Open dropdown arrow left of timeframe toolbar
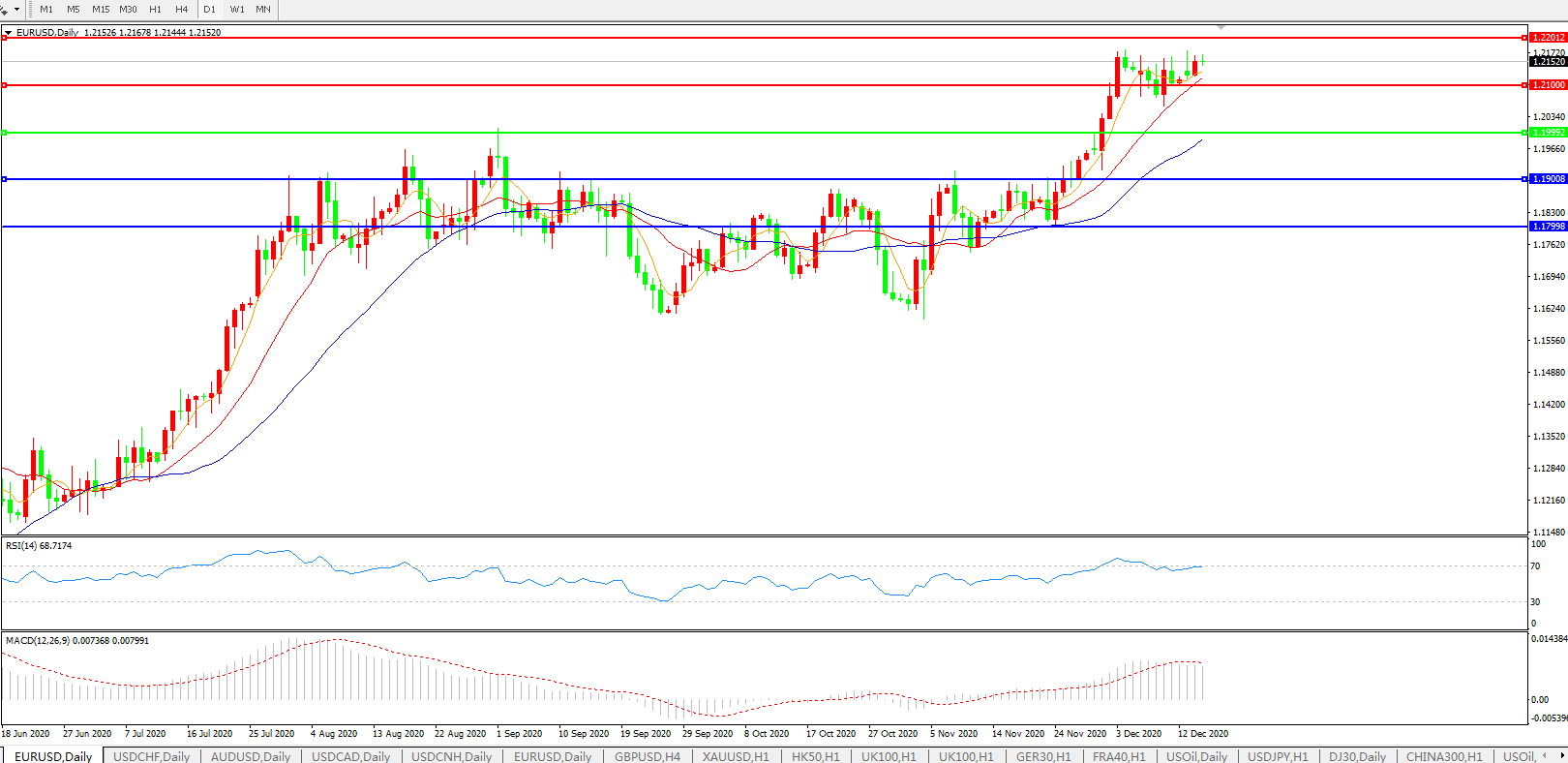 16,10
